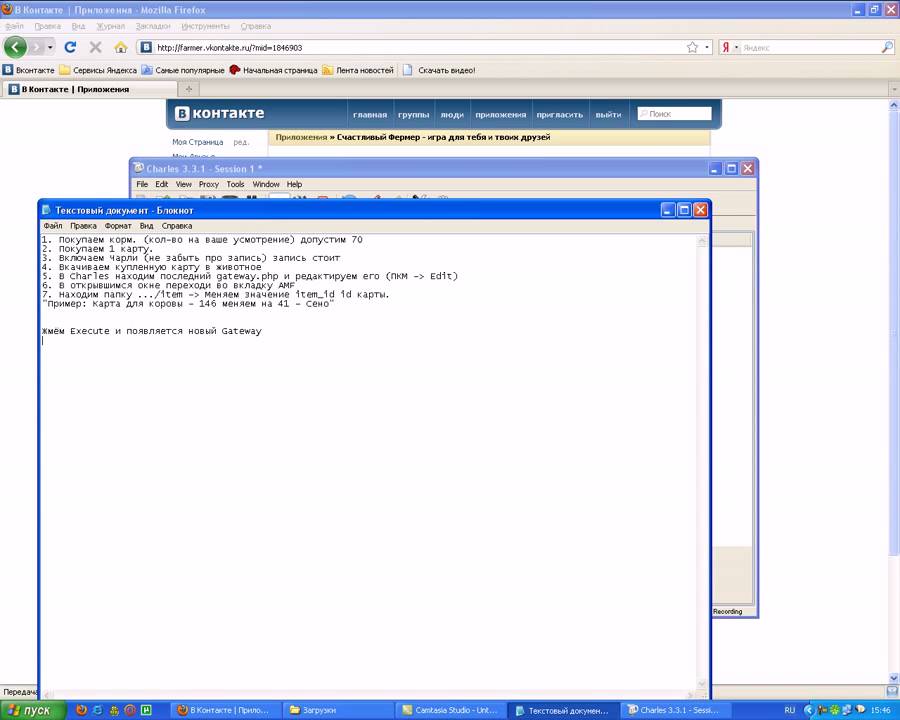900x720 pixels.
Task: Open address bar history dropdown
Action: pyautogui.click(x=707, y=48)
